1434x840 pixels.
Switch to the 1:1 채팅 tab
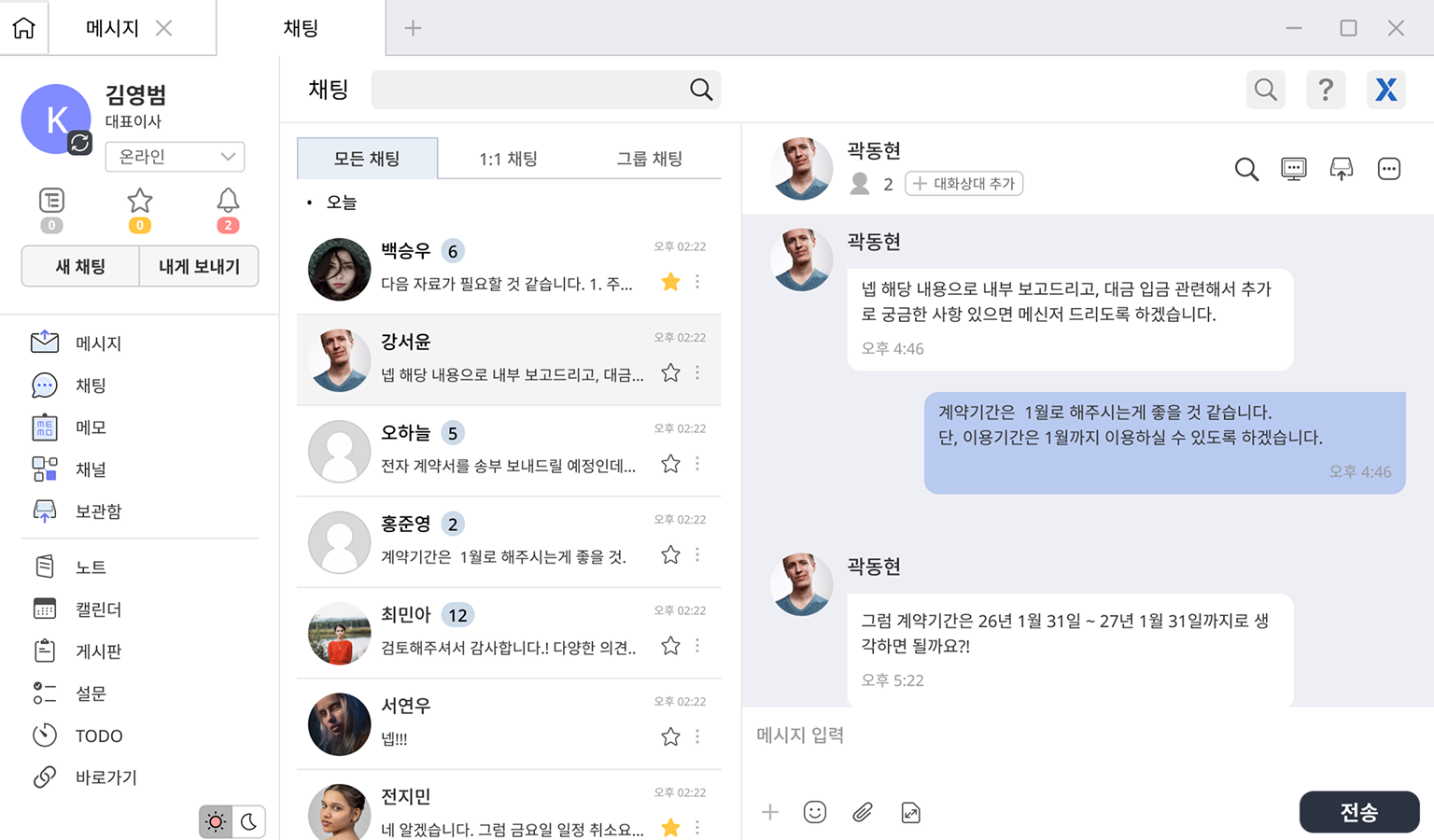click(507, 158)
